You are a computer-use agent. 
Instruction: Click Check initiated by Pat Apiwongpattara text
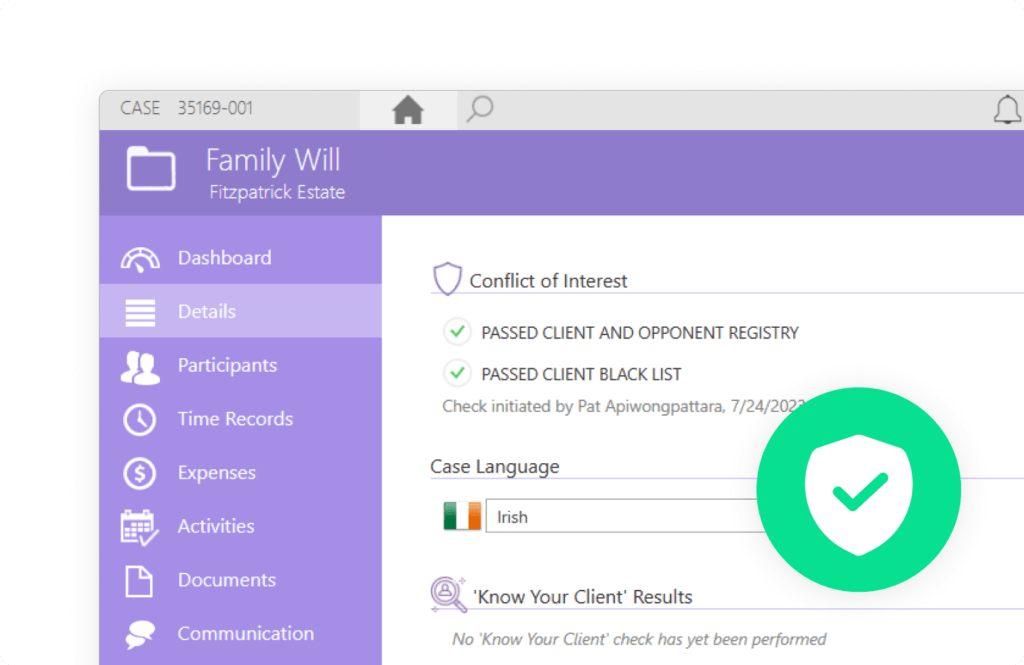[x=624, y=406]
